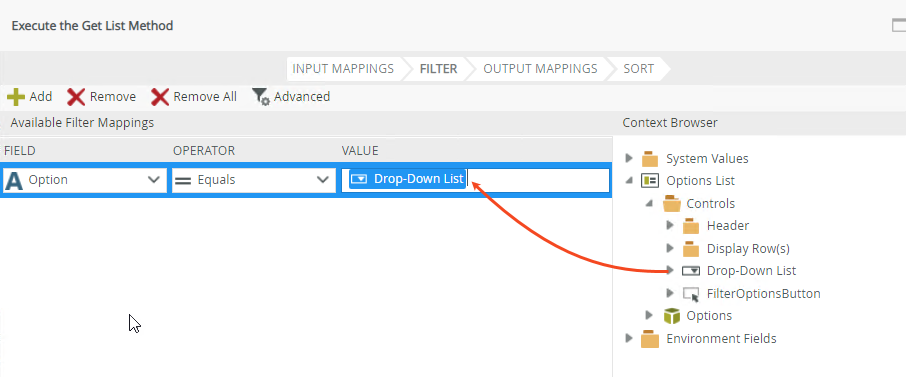This screenshot has width=906, height=377.
Task: Select System Values tree label
Action: (x=707, y=158)
